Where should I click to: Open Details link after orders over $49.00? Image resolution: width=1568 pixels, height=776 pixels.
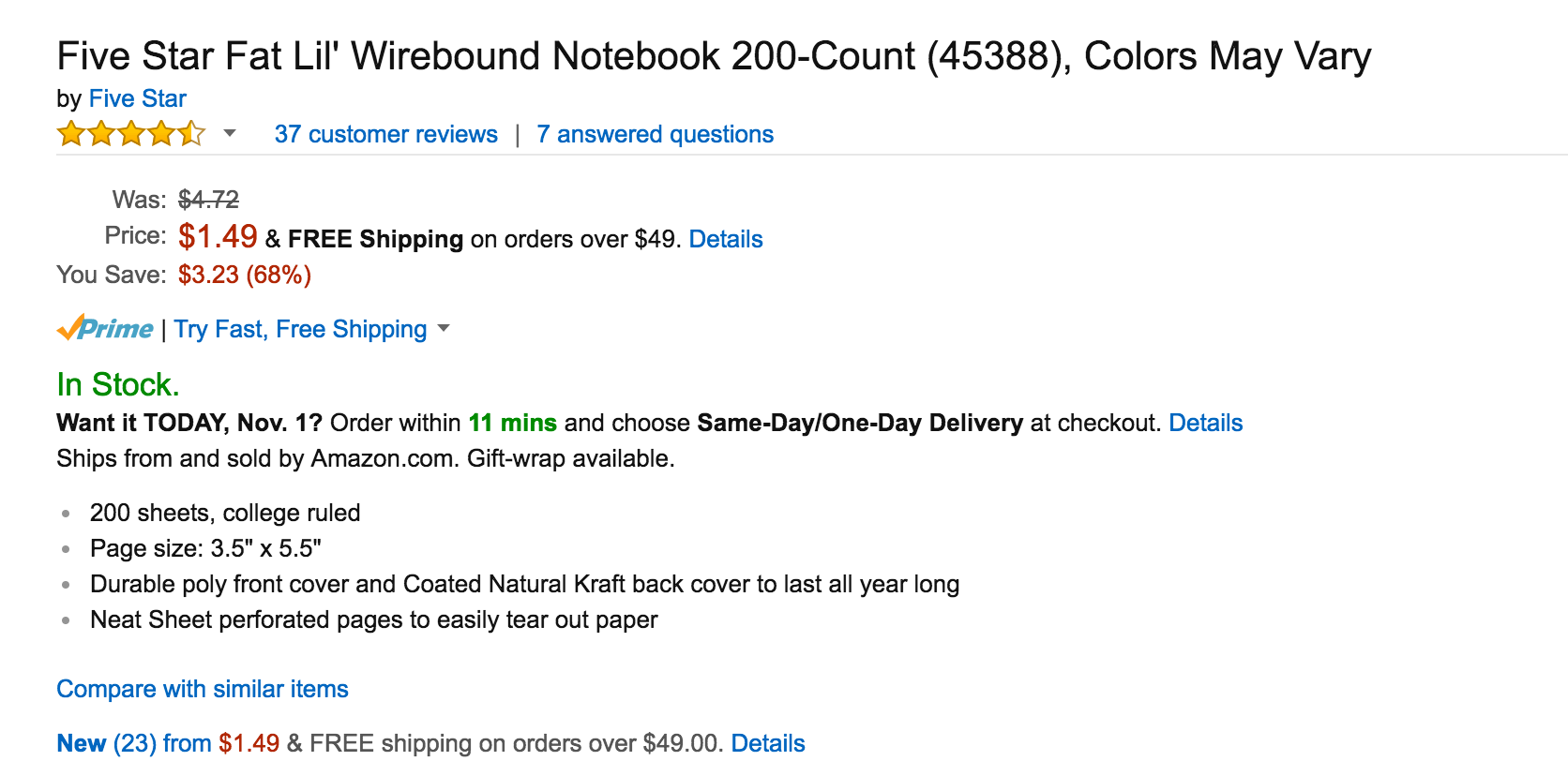pyautogui.click(x=768, y=743)
